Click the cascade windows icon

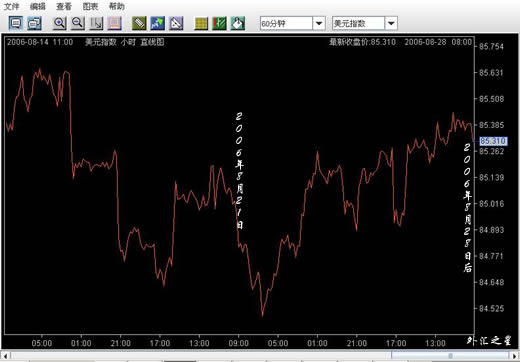(34, 23)
